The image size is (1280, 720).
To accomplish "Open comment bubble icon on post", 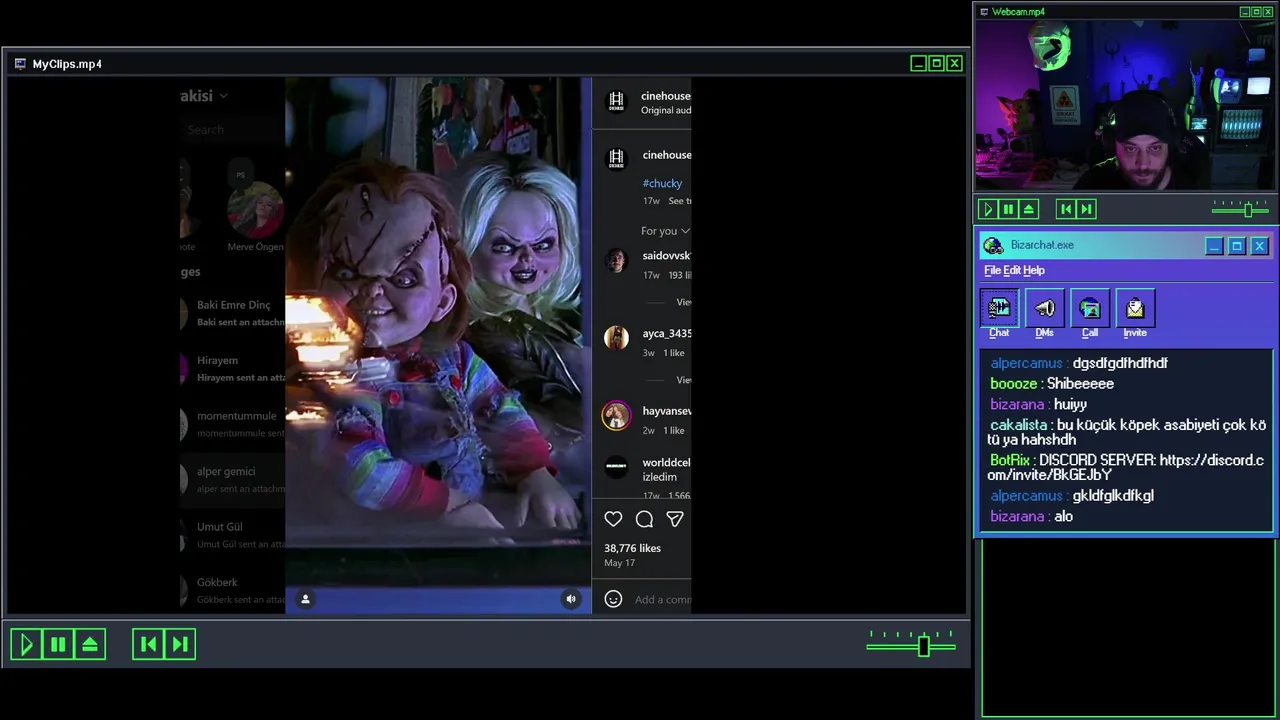I will [x=644, y=519].
